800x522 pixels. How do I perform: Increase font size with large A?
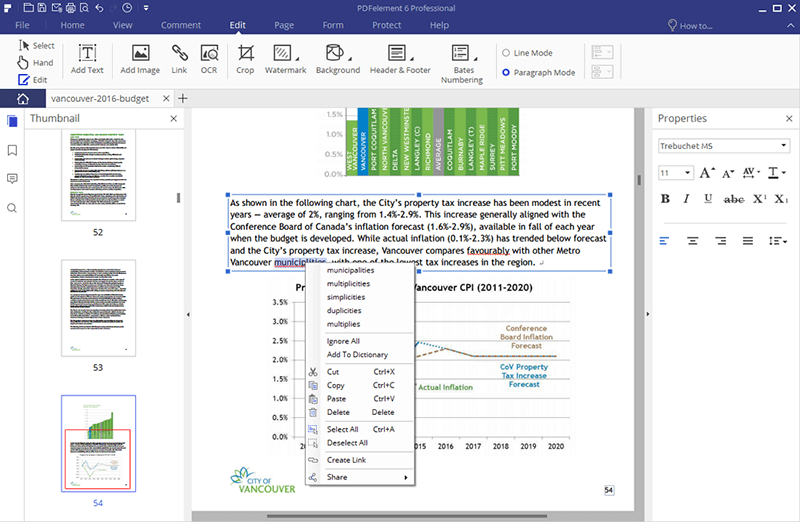(x=707, y=172)
